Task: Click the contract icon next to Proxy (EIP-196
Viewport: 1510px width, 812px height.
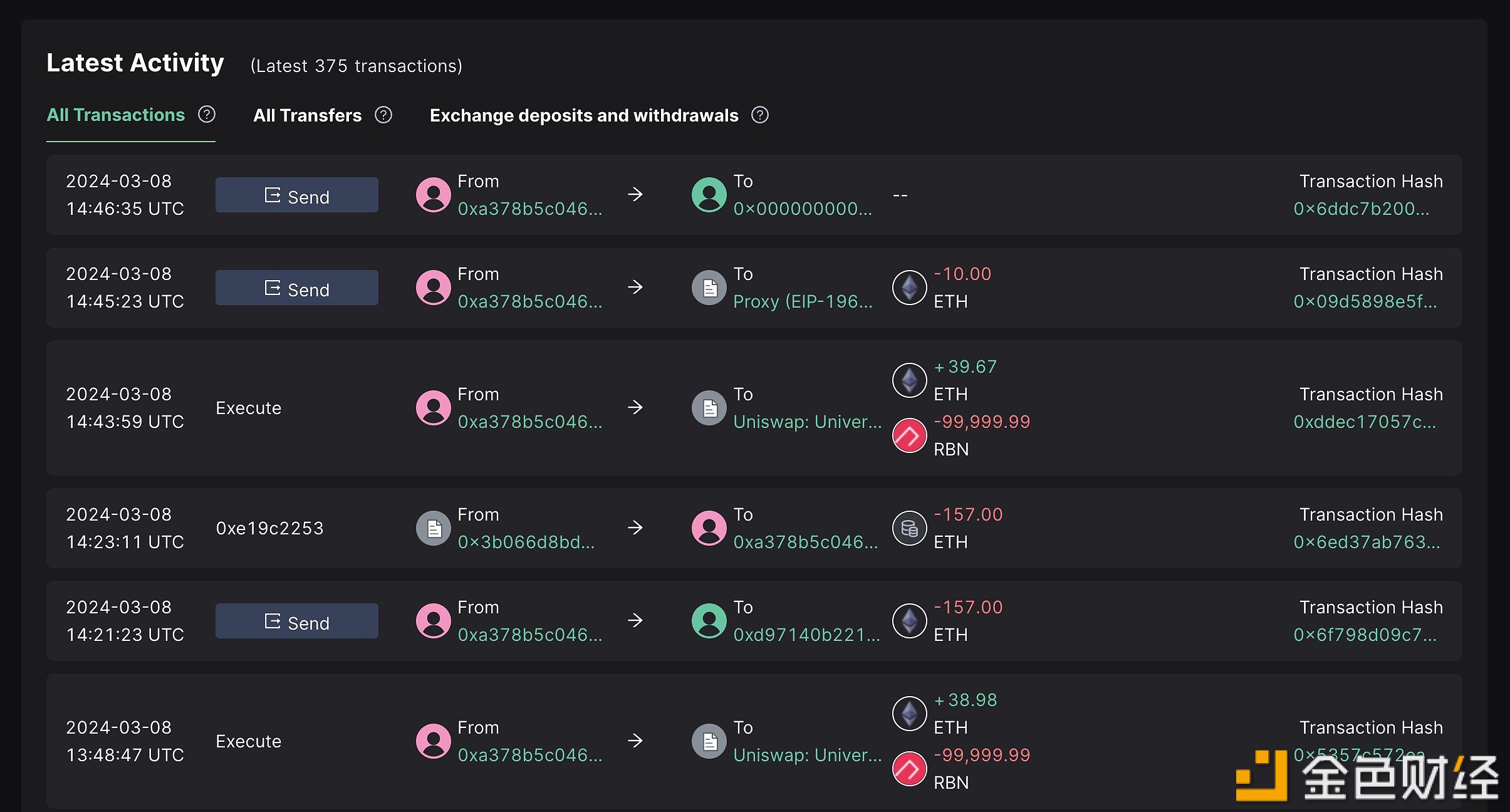Action: [x=709, y=288]
